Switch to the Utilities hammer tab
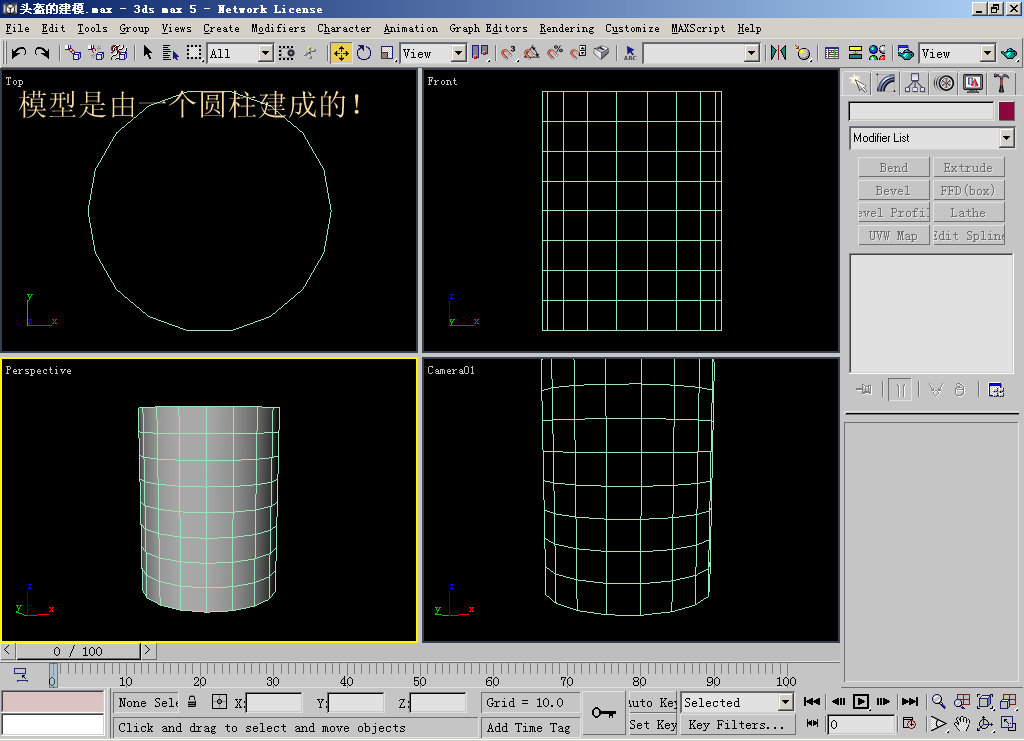 tap(1001, 84)
